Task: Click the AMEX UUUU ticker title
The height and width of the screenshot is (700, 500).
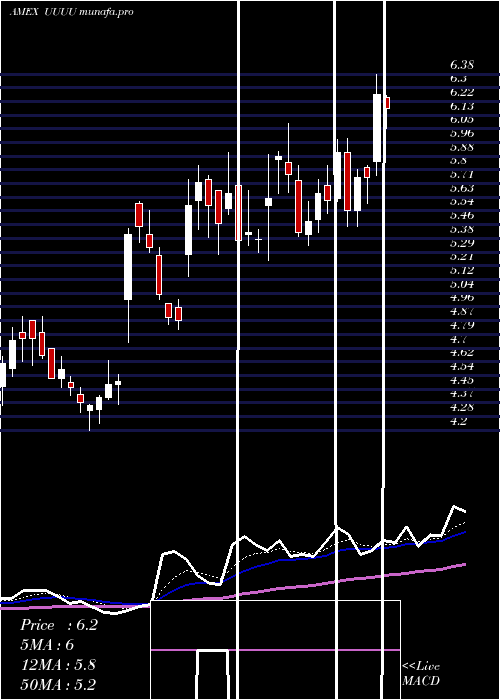Action: click(71, 12)
